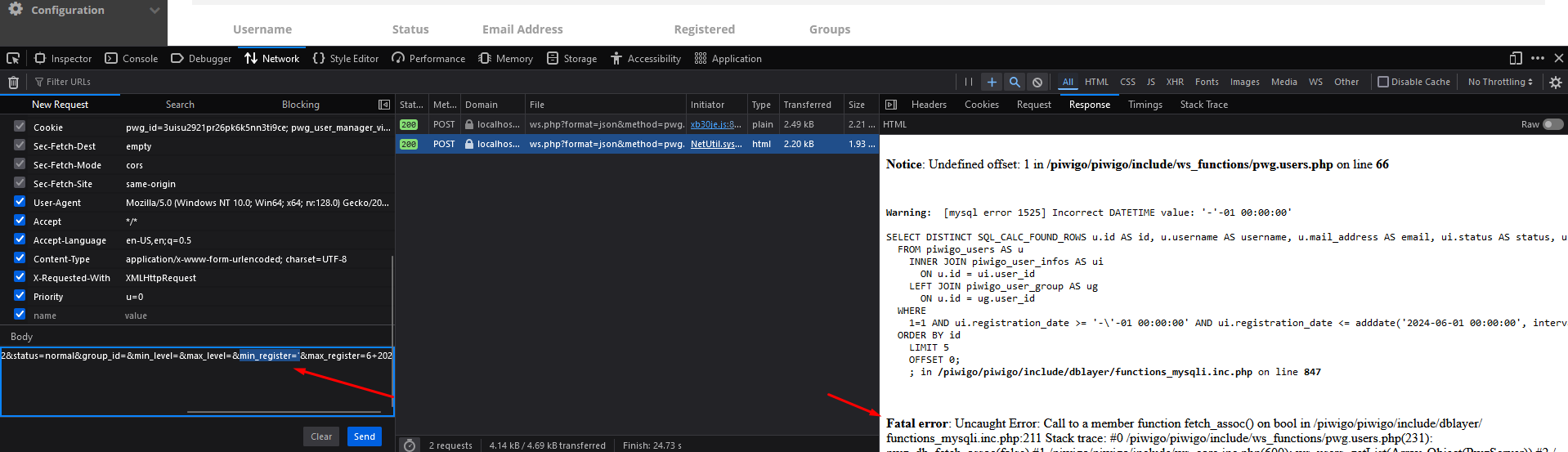Sort by Transferred column header
The height and width of the screenshot is (452, 1568).
coord(810,105)
